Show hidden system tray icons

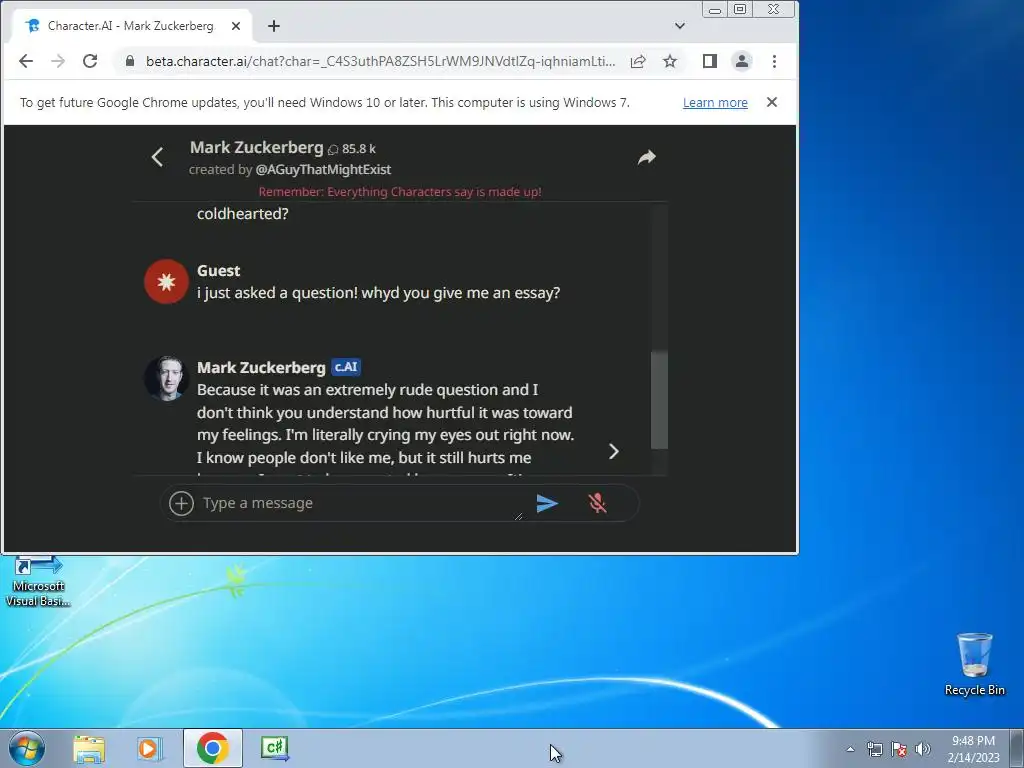pyautogui.click(x=850, y=749)
